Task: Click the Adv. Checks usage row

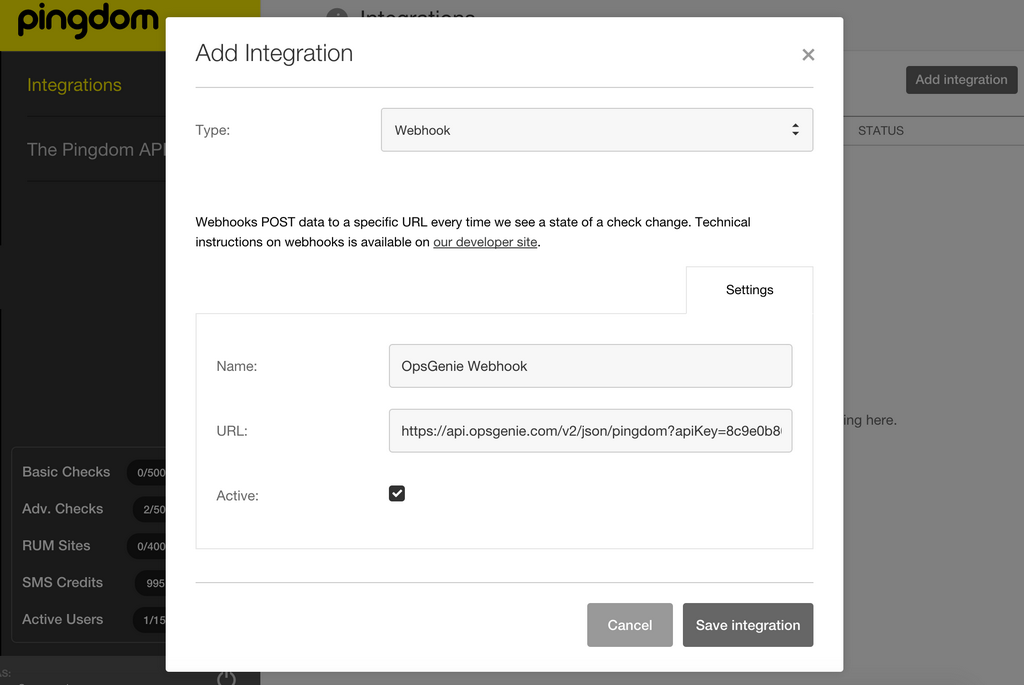Action: pyautogui.click(x=93, y=509)
